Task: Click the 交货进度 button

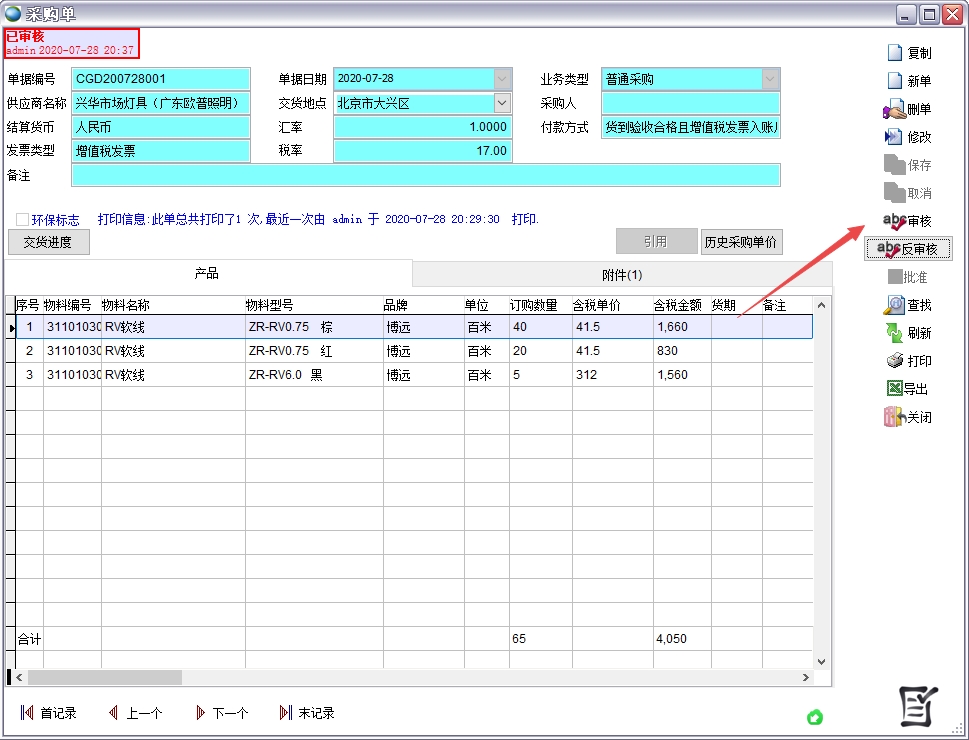Action: (x=48, y=242)
